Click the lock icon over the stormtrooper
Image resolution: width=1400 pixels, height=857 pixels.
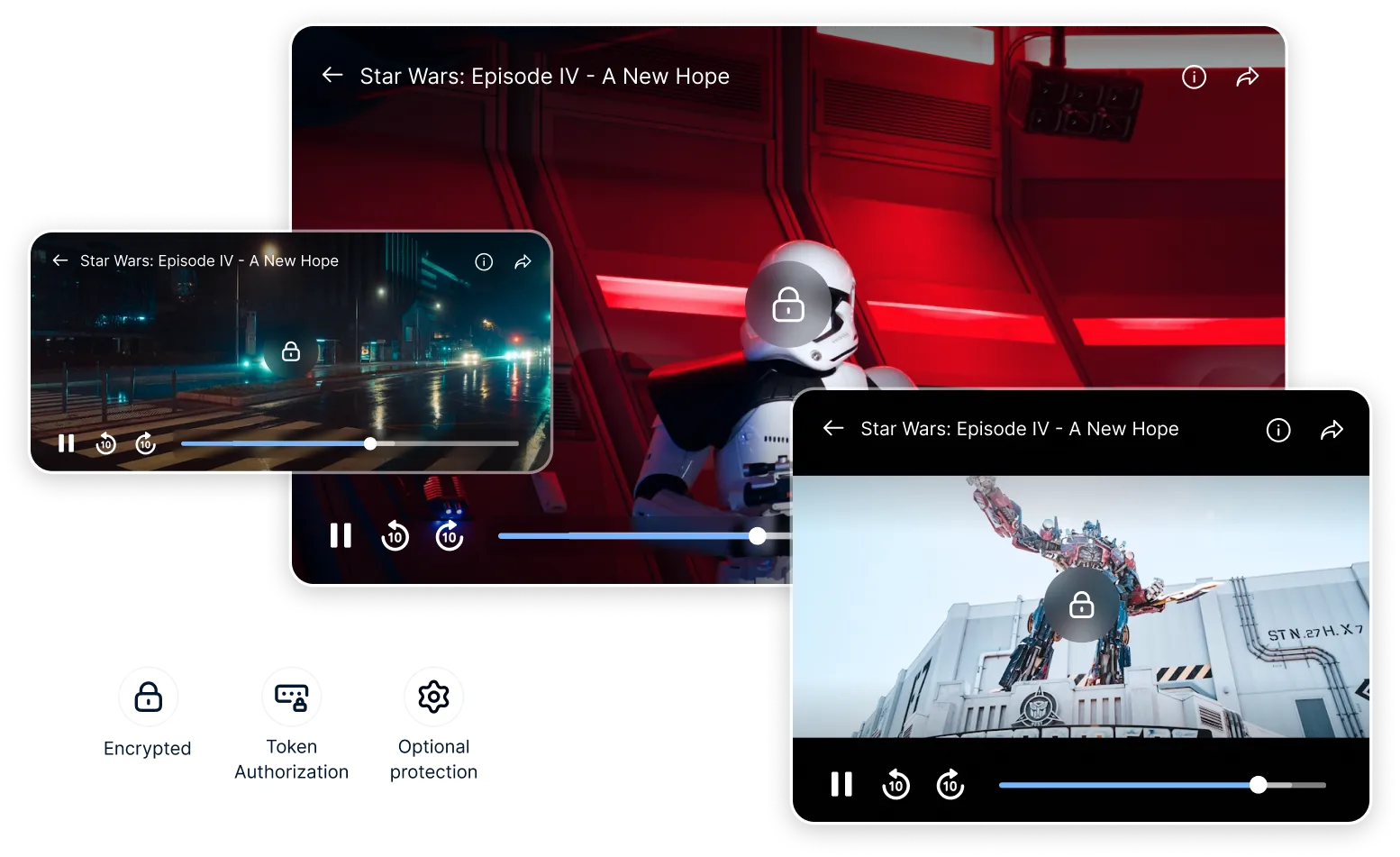pos(788,305)
